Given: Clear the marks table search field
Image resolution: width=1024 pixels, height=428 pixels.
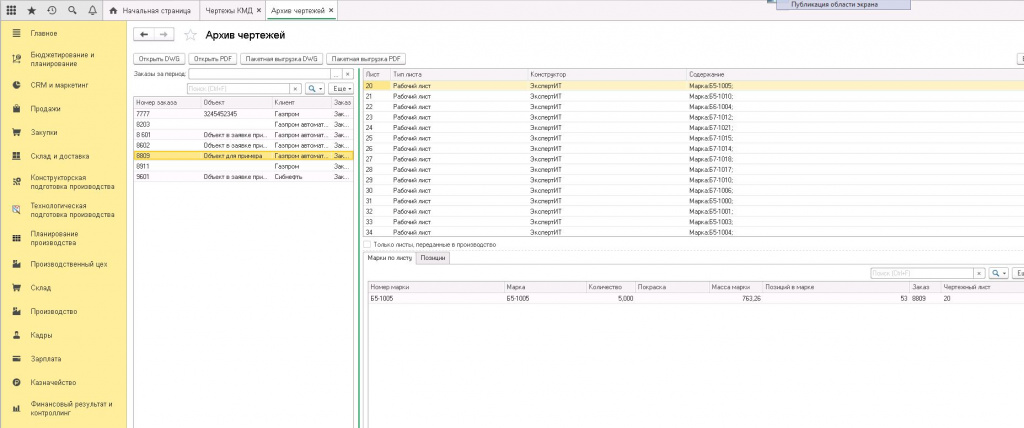Looking at the screenshot, I should click(x=980, y=273).
